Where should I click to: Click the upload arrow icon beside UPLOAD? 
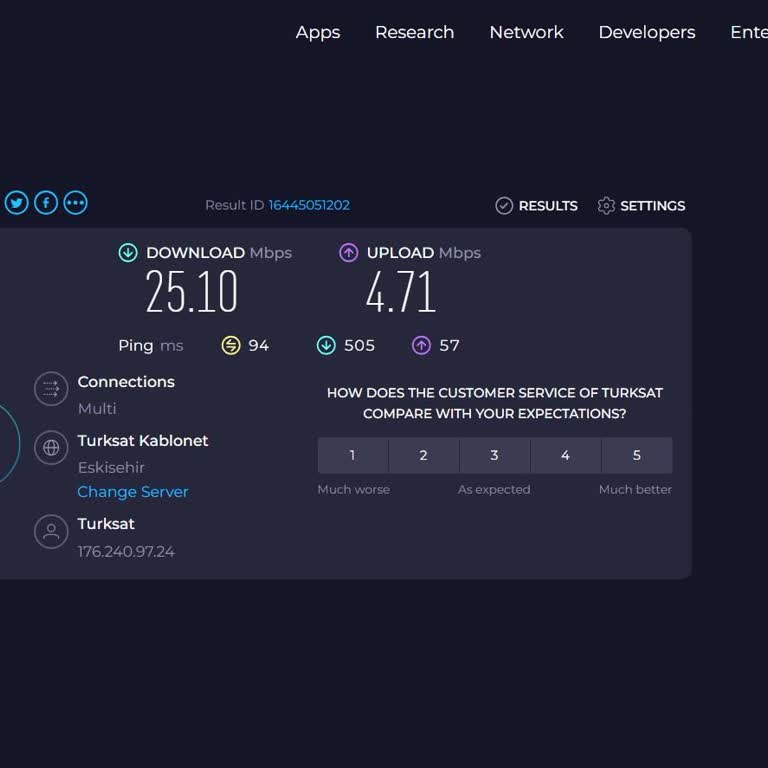pyautogui.click(x=349, y=253)
